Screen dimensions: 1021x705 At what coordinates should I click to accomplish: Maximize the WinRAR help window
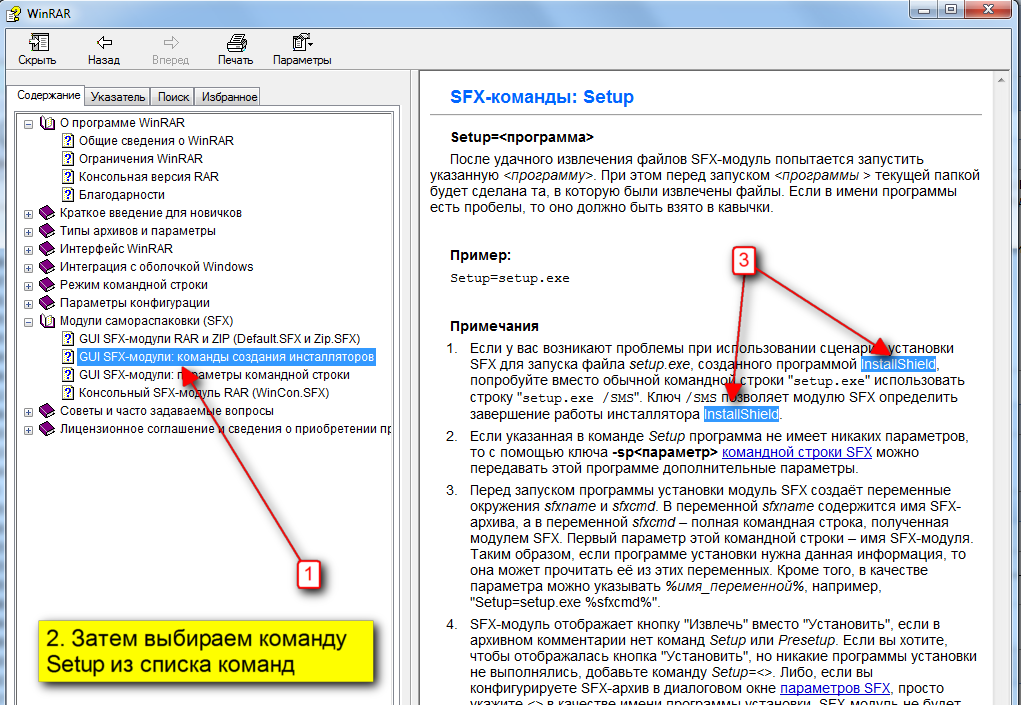951,9
